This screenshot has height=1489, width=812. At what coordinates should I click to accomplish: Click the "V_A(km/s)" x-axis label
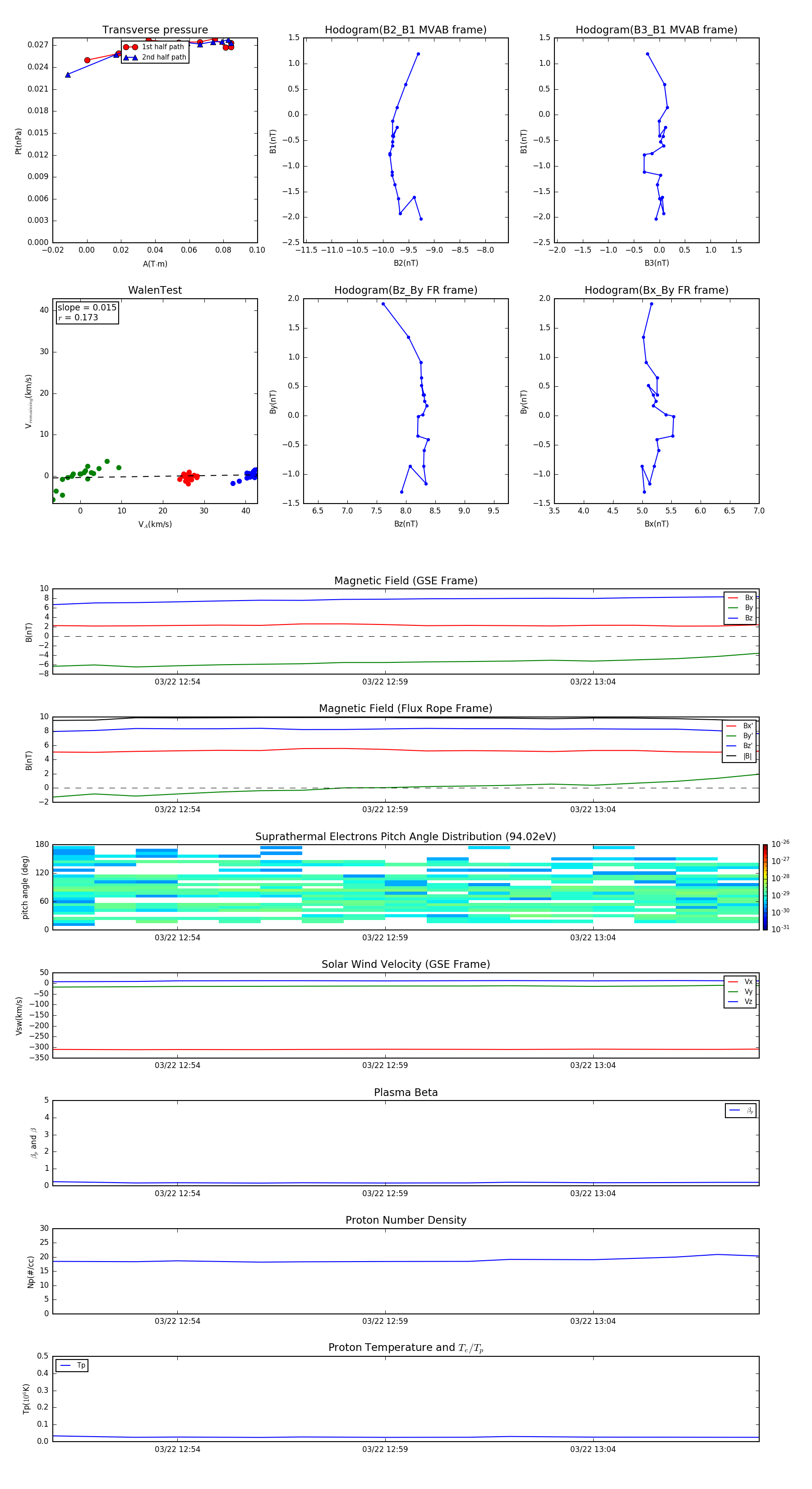point(155,524)
